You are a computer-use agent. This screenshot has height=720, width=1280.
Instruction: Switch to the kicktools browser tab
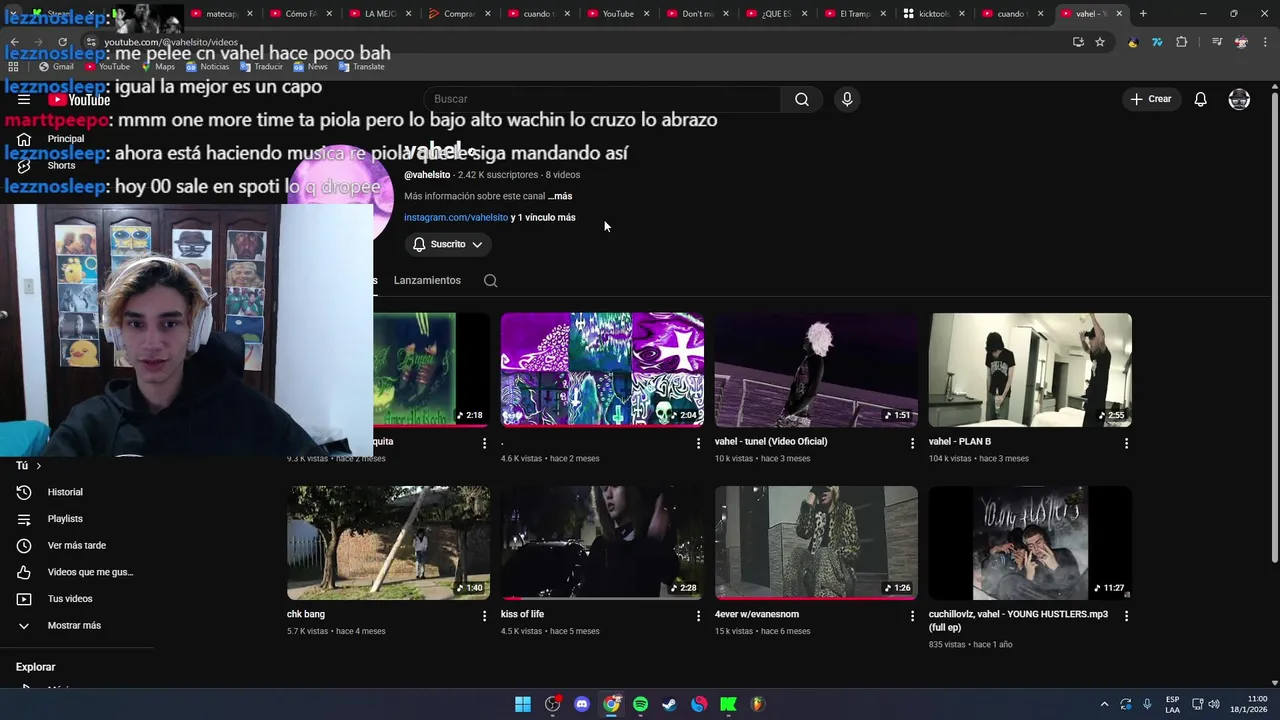click(933, 14)
